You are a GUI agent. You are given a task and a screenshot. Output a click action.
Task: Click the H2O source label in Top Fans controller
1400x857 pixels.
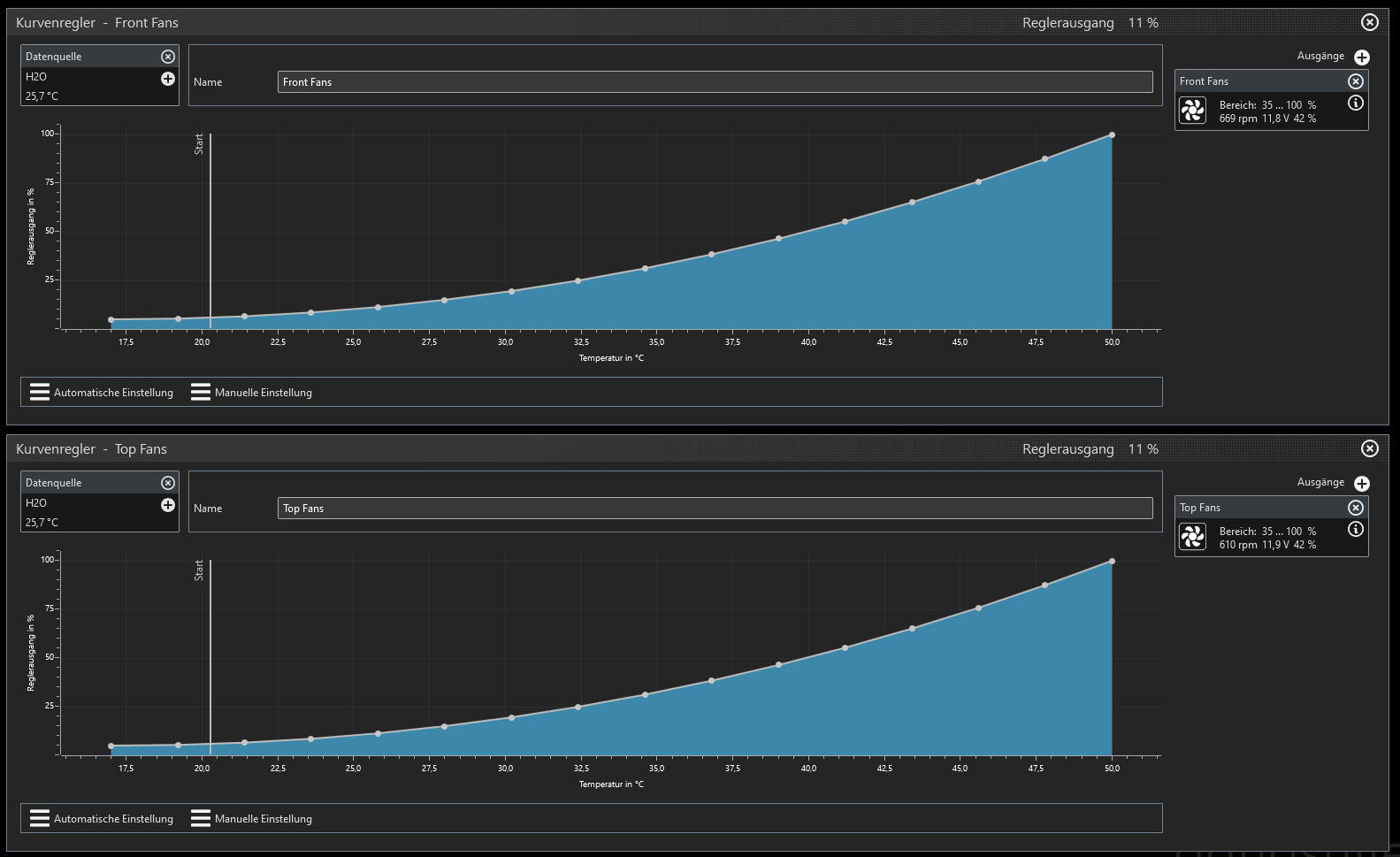coord(36,503)
